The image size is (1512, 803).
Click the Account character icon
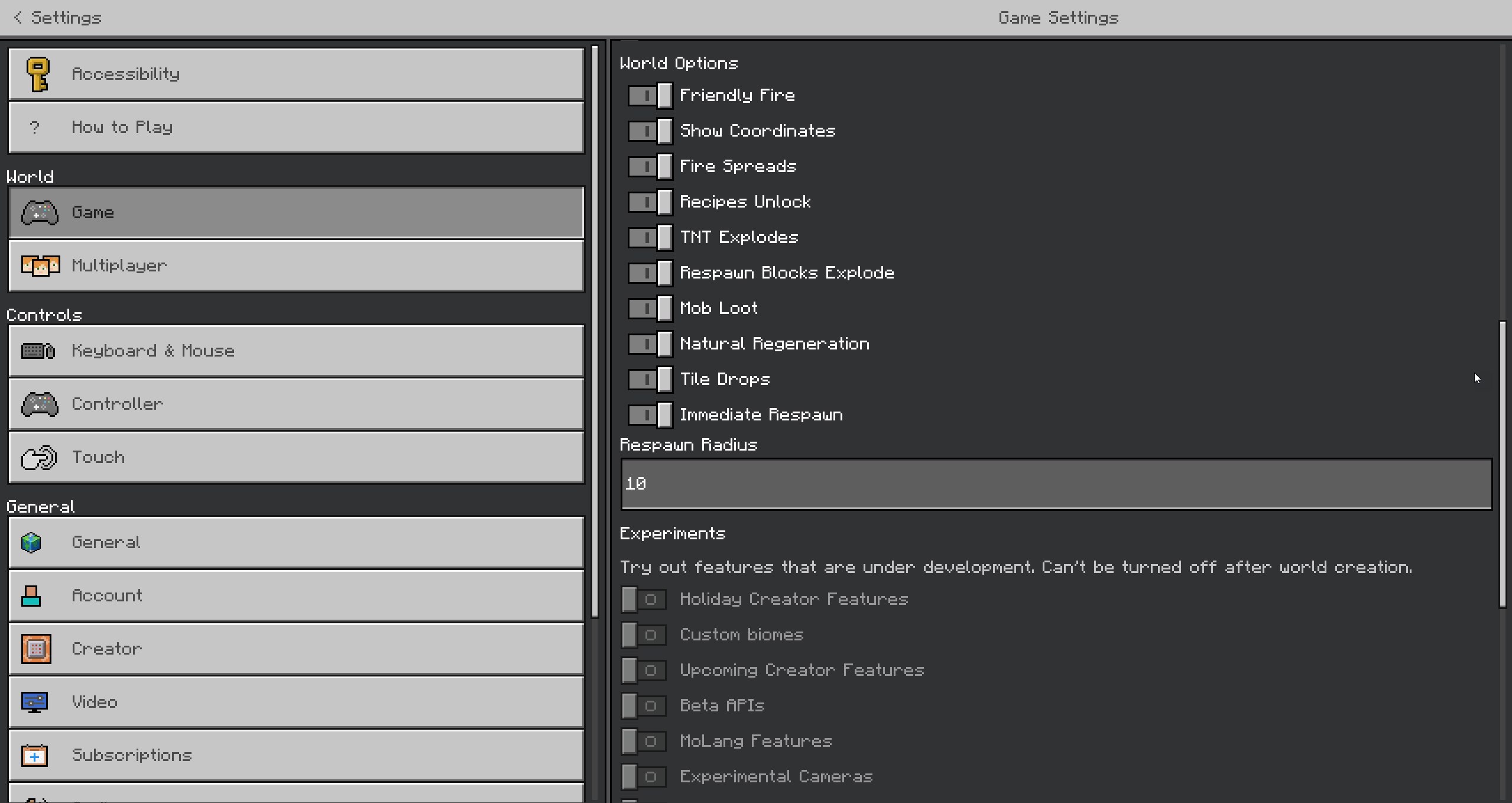point(31,596)
